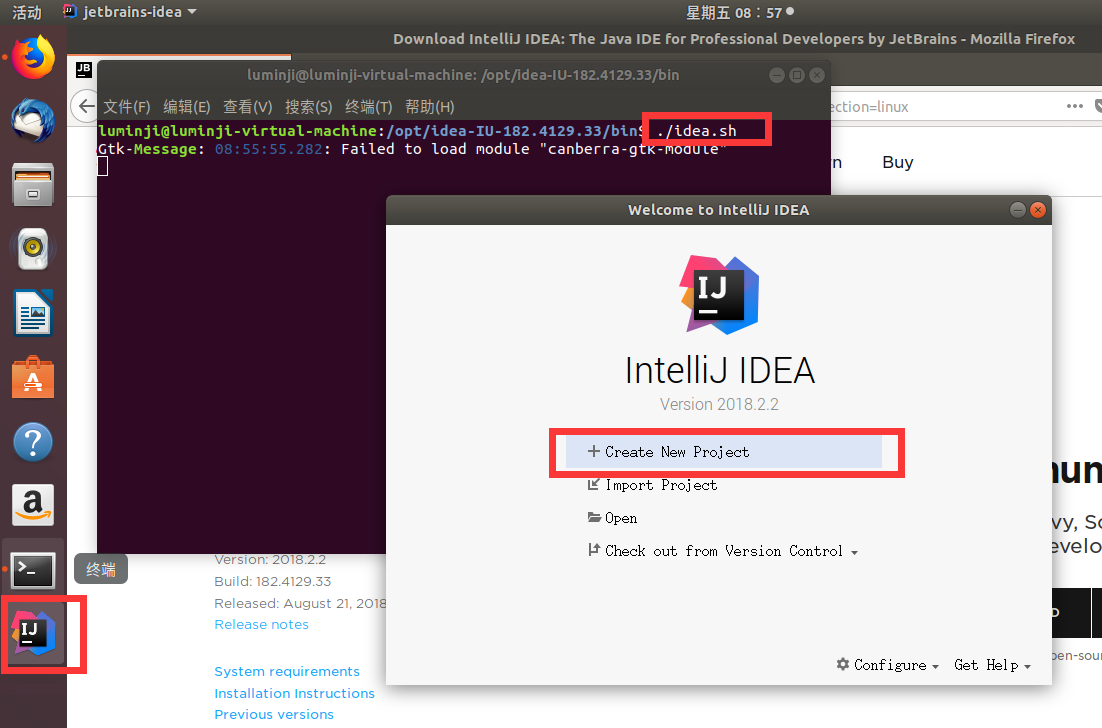Screen dimensions: 1102x728
Task: Switch to the Terminal dock icon
Action: coord(33,570)
